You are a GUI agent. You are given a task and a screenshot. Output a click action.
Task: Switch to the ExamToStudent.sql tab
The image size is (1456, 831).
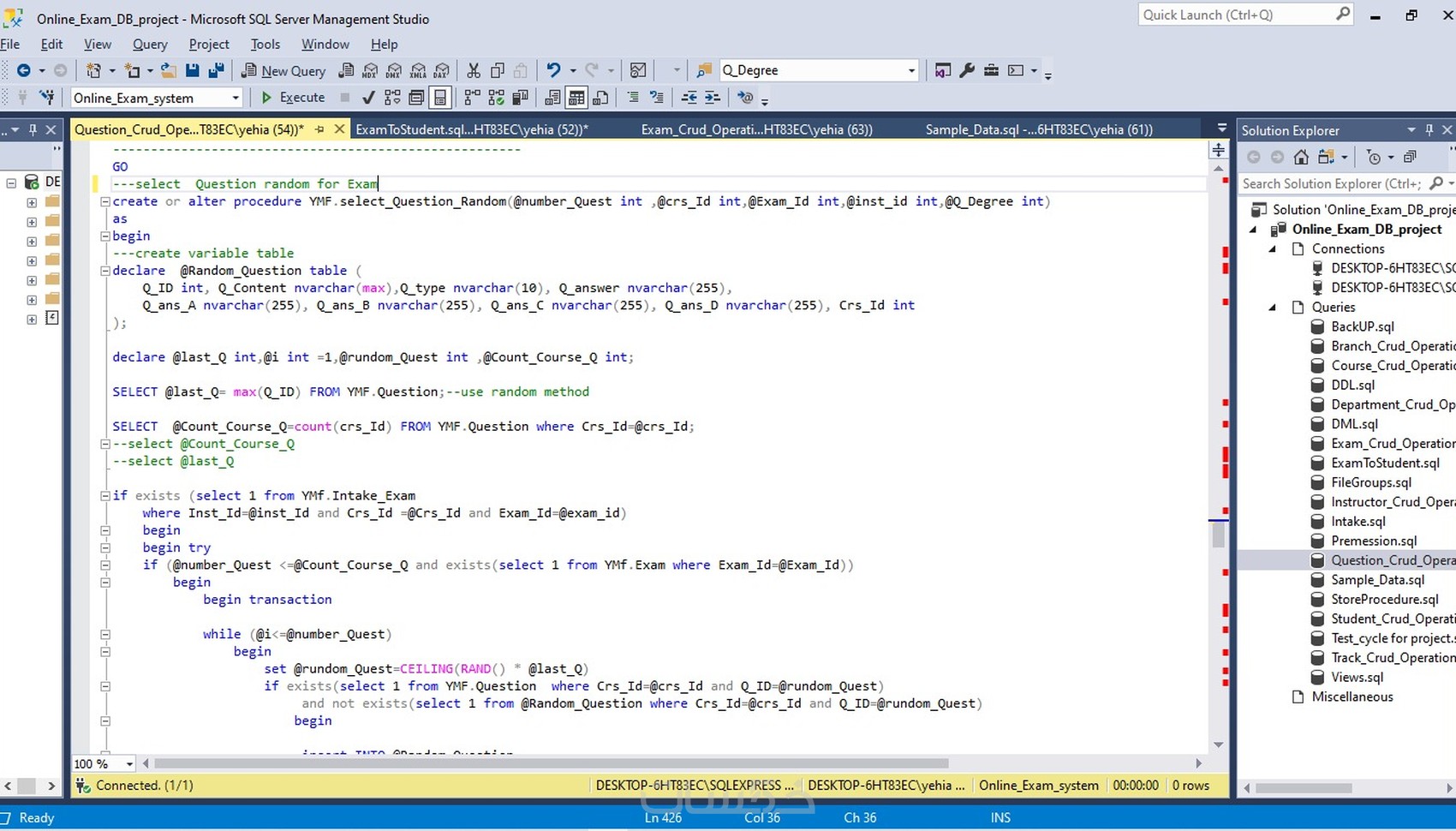(x=471, y=129)
